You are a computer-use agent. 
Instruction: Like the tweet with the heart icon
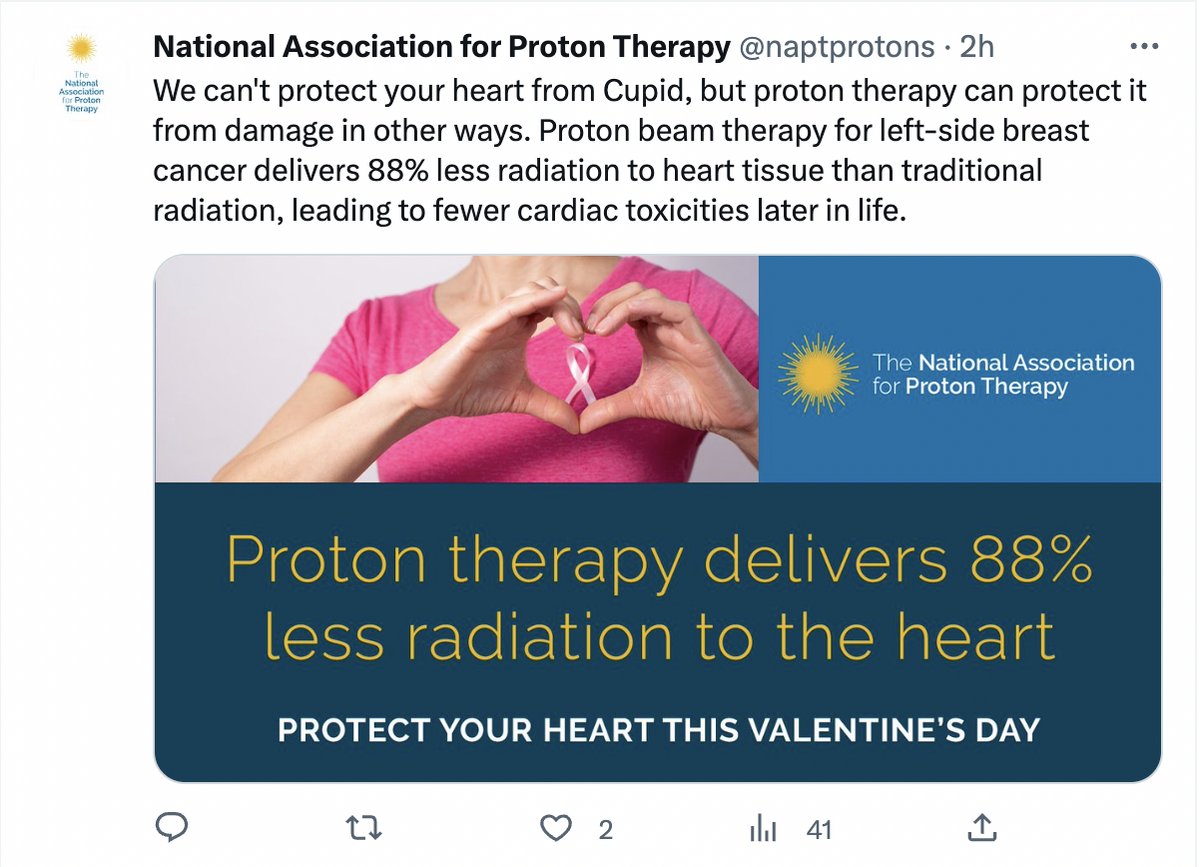pyautogui.click(x=555, y=828)
